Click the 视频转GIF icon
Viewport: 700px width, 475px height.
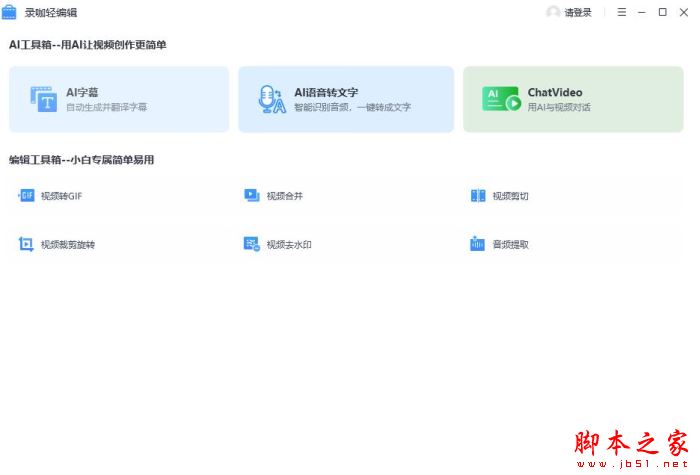[26, 196]
